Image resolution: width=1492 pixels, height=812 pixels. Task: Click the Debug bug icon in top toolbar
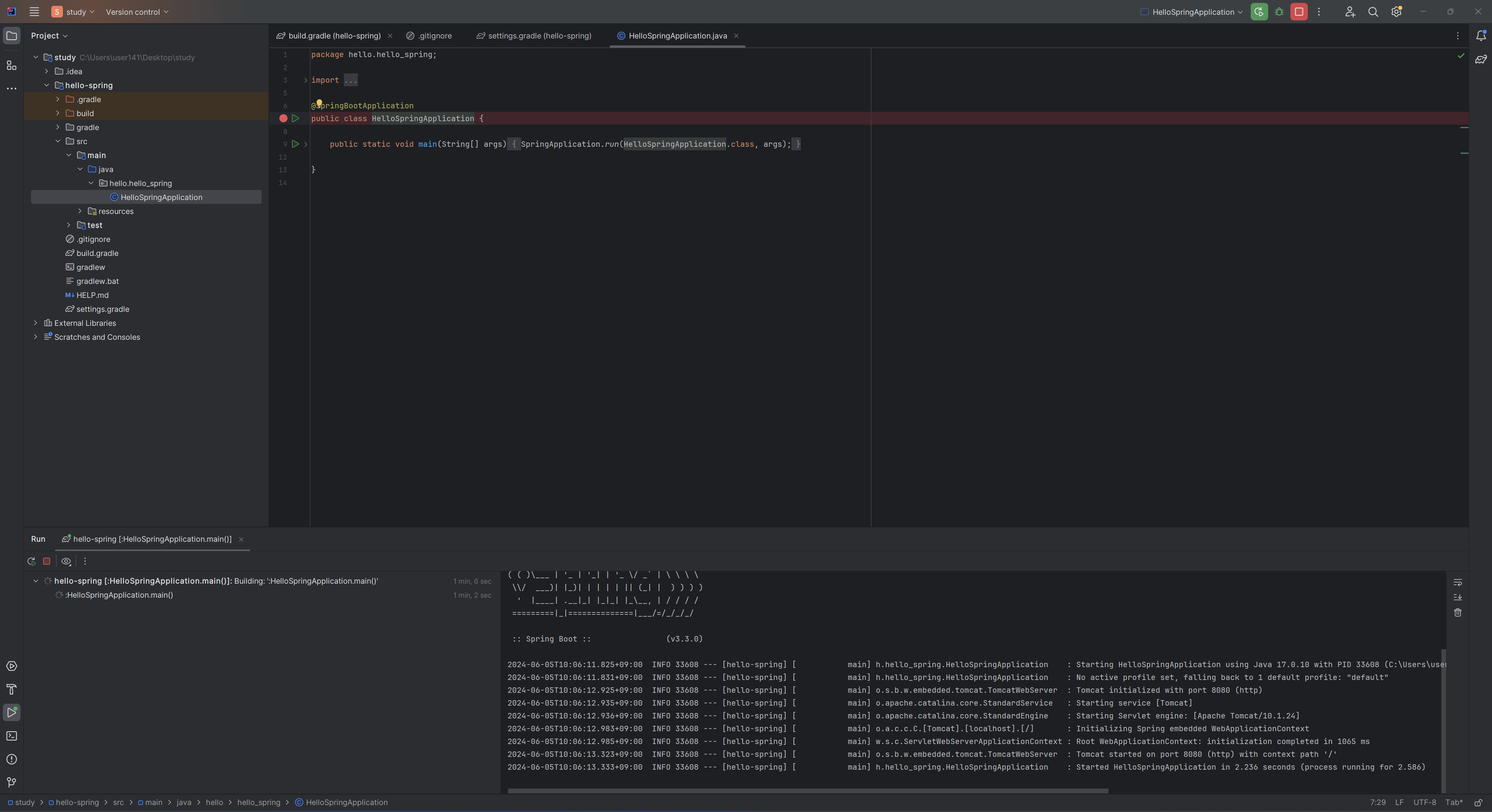coord(1279,12)
